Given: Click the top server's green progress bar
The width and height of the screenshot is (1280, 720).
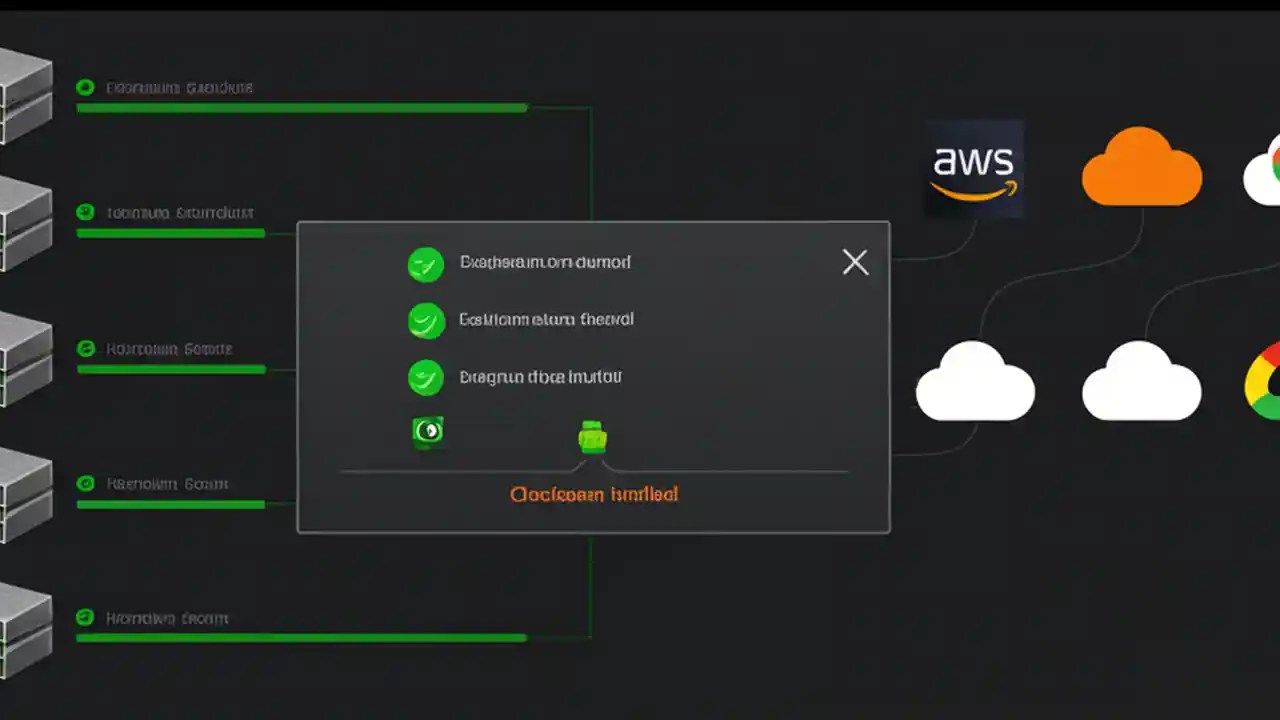Looking at the screenshot, I should click(x=300, y=108).
